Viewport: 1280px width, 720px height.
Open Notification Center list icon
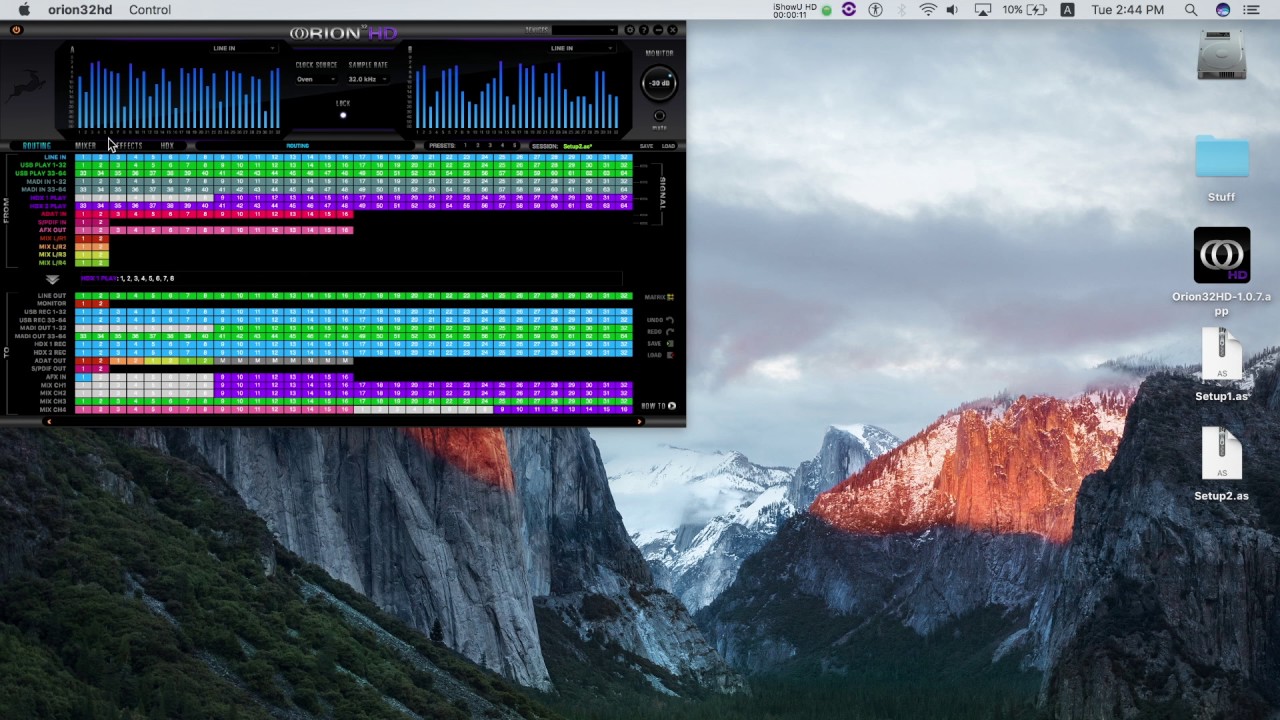pos(1251,10)
